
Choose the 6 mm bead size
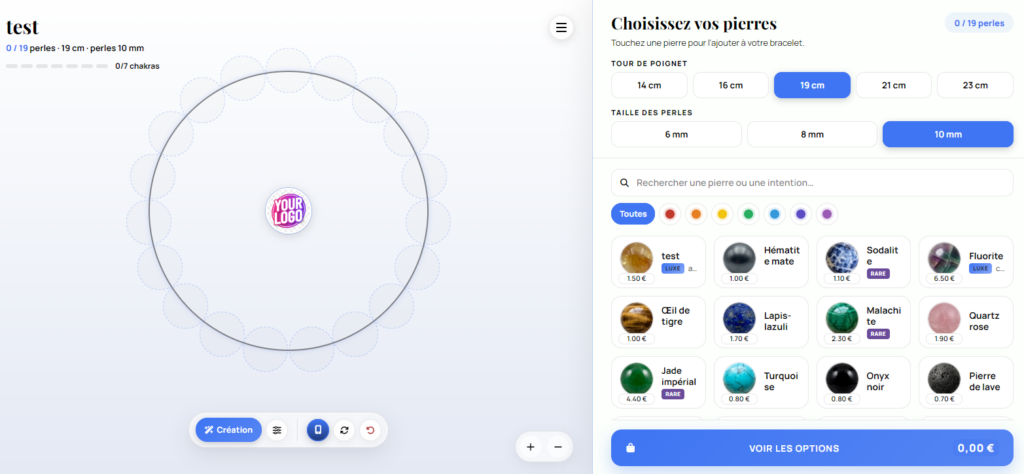point(677,134)
